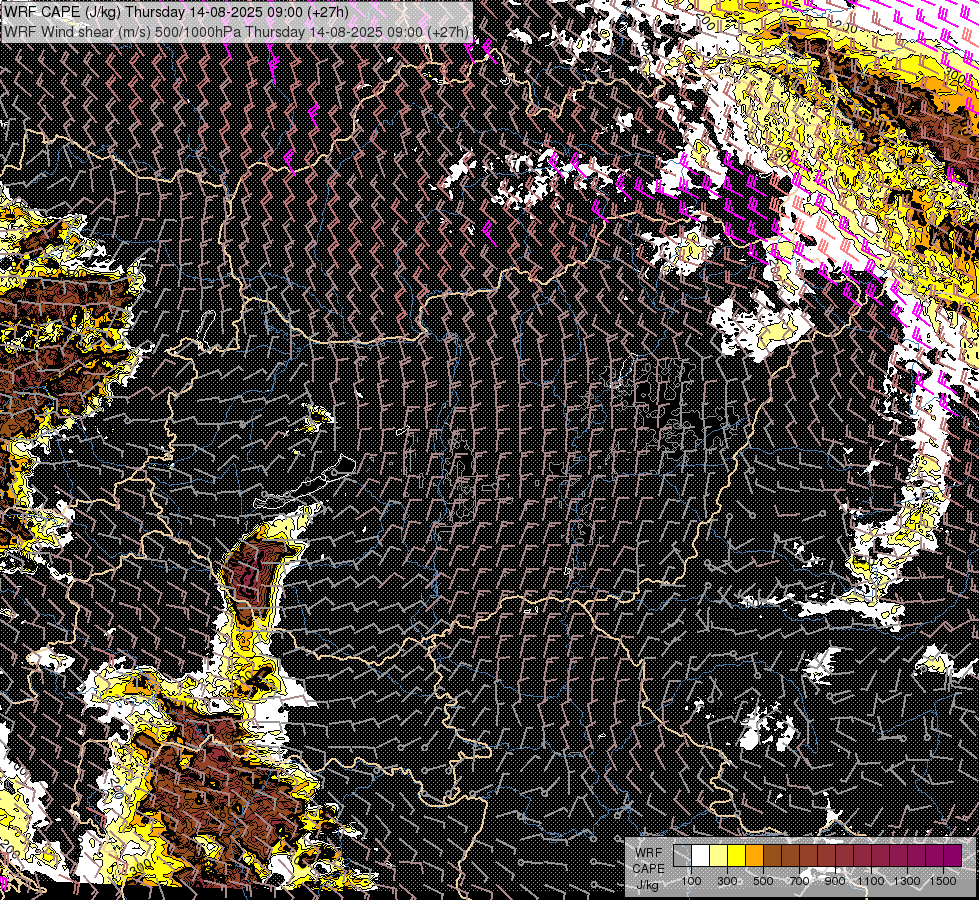Click the 300 legend tick label
979x900 pixels.
727,881
